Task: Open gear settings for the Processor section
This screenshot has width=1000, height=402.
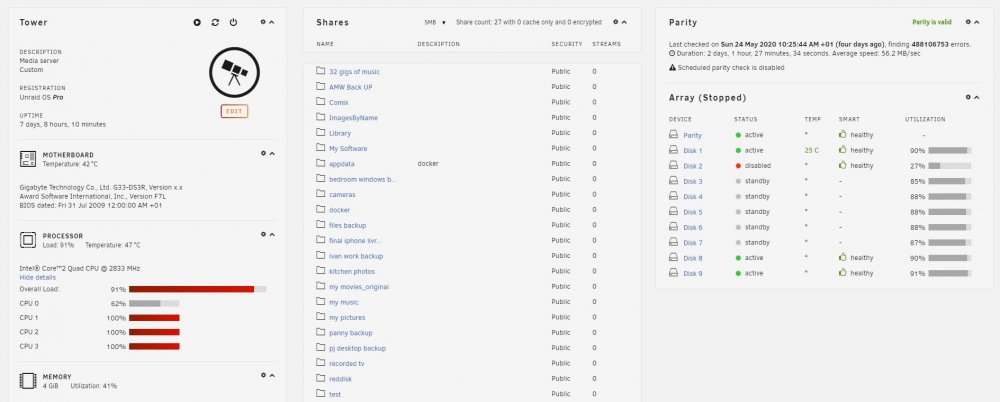Action: pos(263,234)
